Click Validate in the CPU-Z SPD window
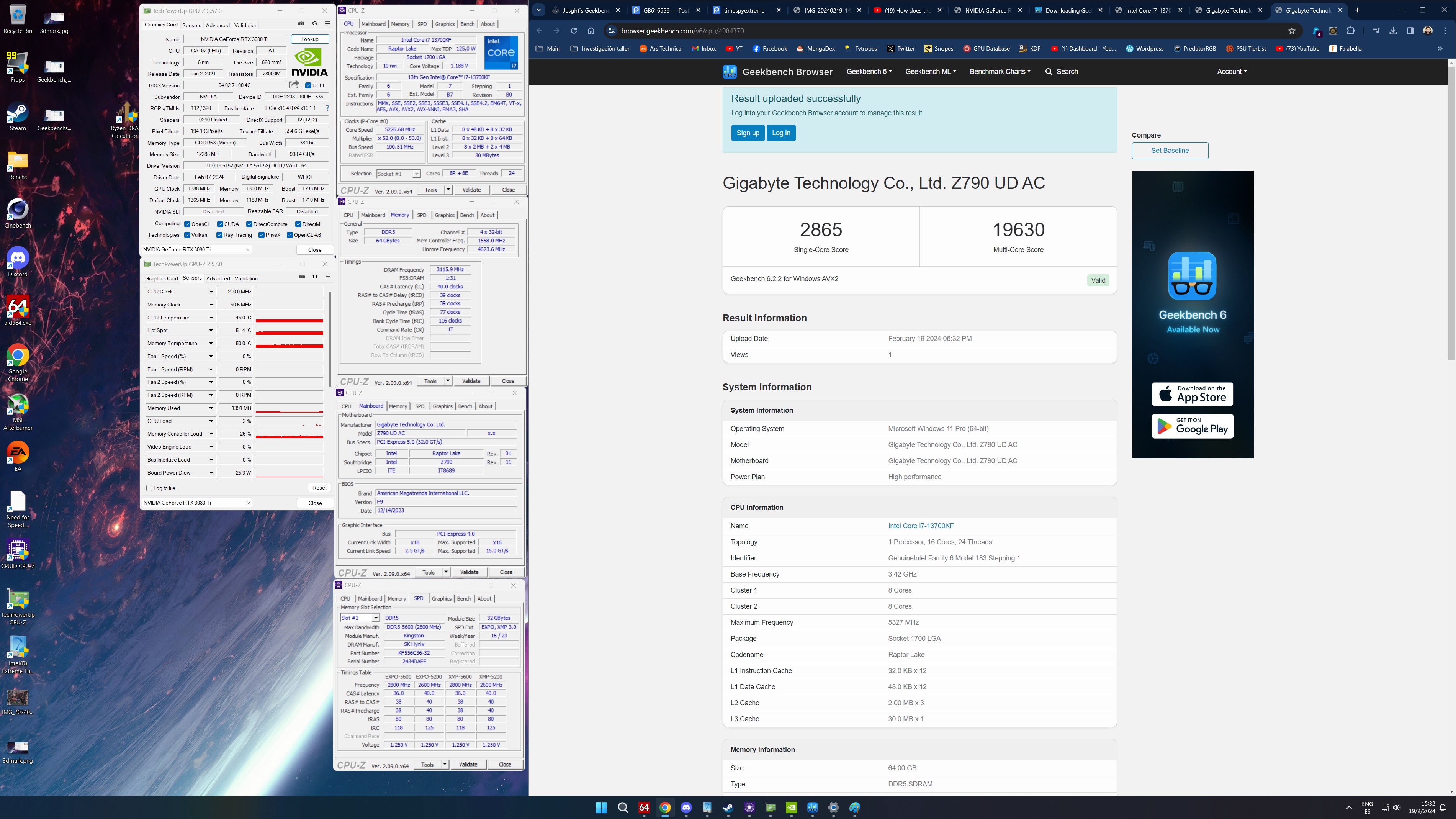The height and width of the screenshot is (819, 1456). tap(468, 764)
